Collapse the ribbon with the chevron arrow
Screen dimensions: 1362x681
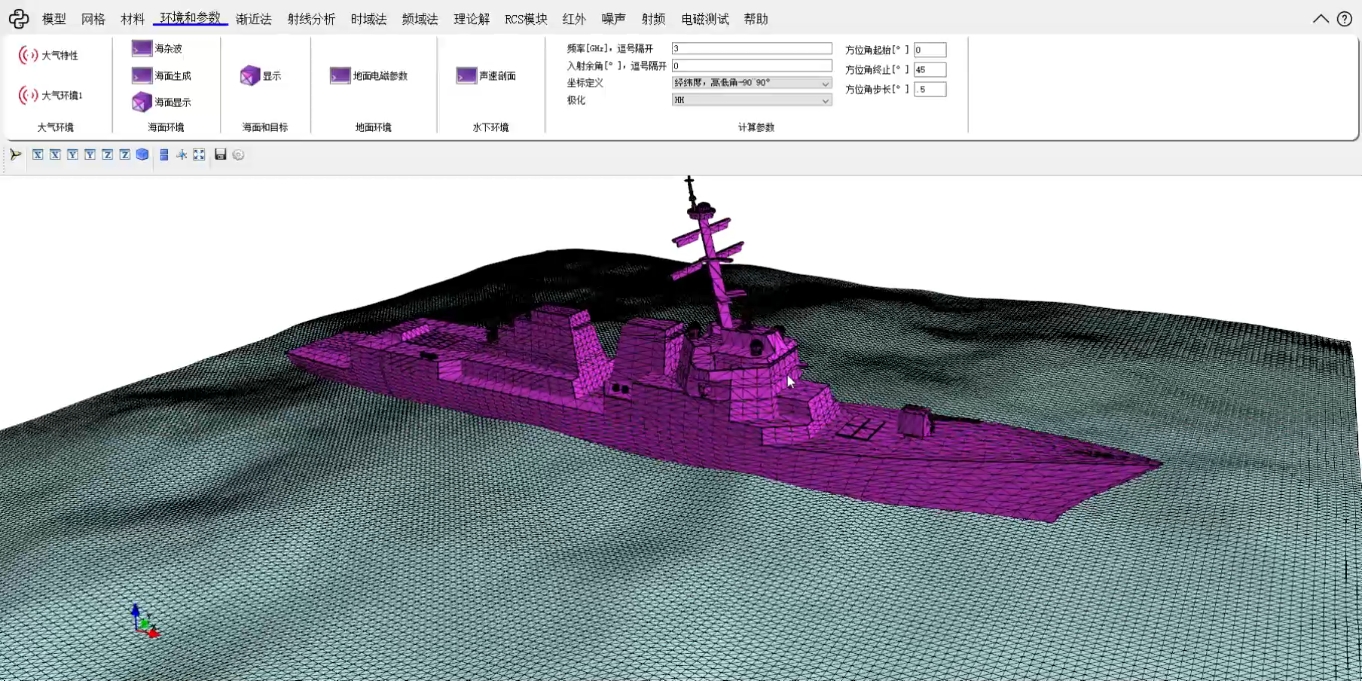tap(1321, 19)
